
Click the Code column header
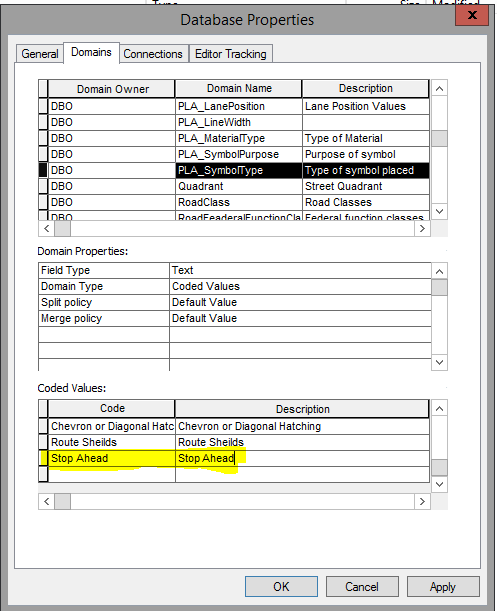point(112,408)
